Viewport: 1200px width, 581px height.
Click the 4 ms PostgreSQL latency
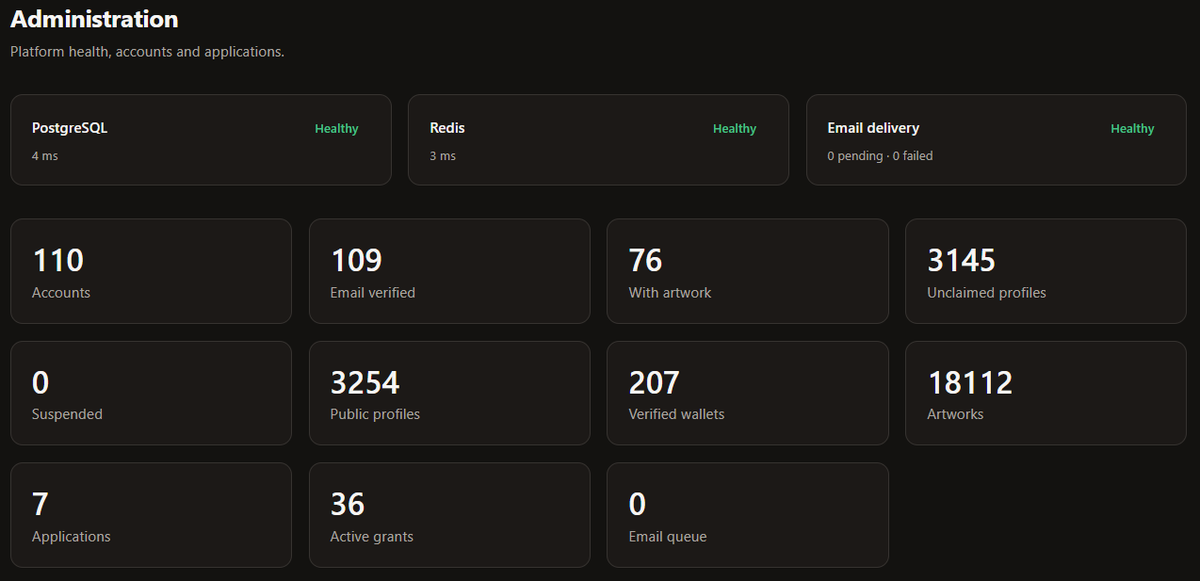(45, 156)
